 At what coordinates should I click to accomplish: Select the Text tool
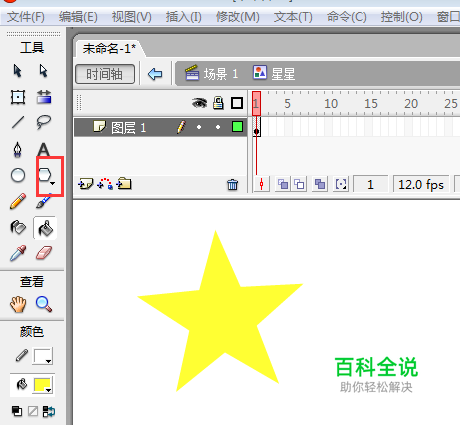[43, 149]
